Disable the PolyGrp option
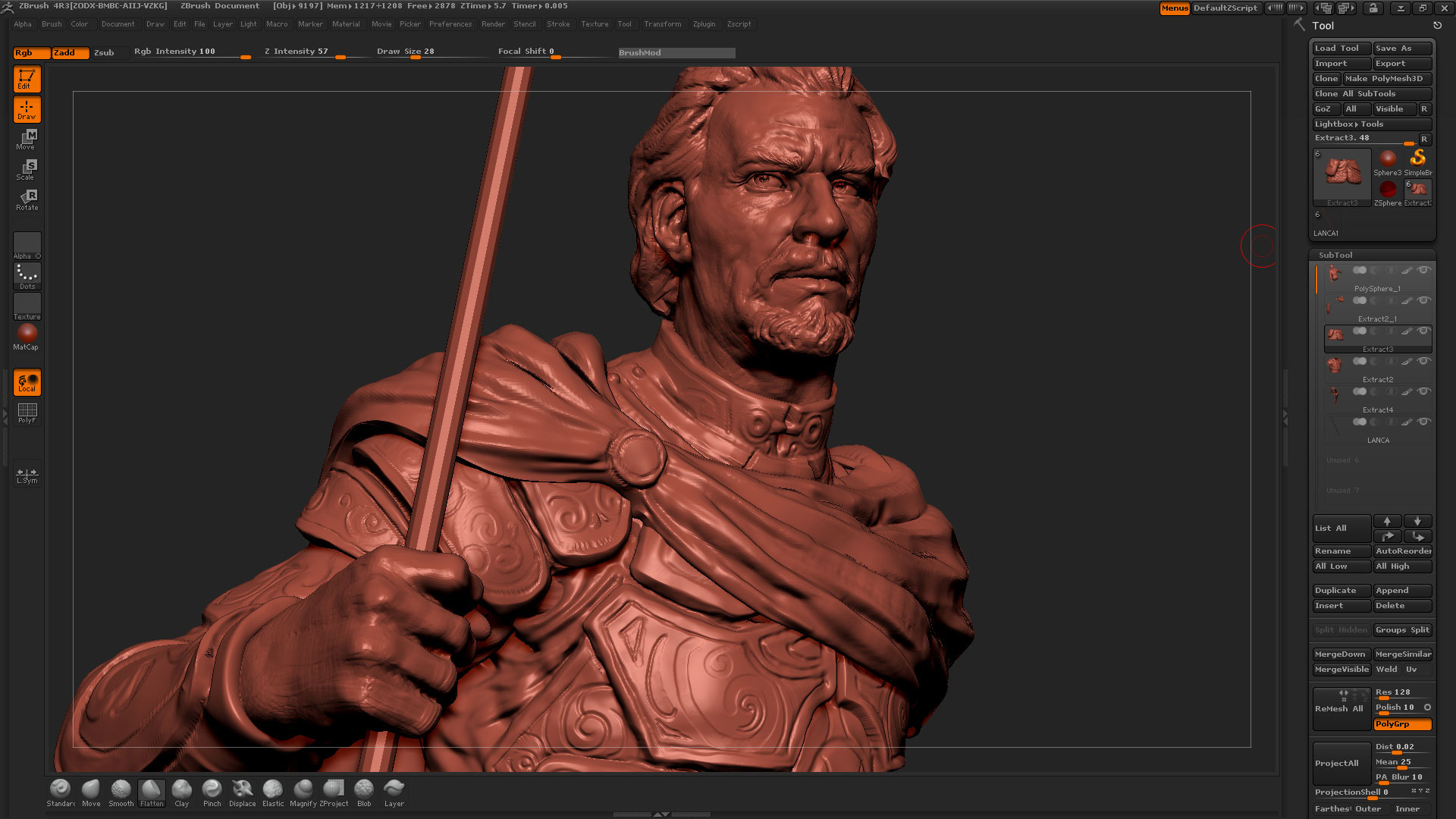Image resolution: width=1456 pixels, height=819 pixels. (x=1402, y=724)
